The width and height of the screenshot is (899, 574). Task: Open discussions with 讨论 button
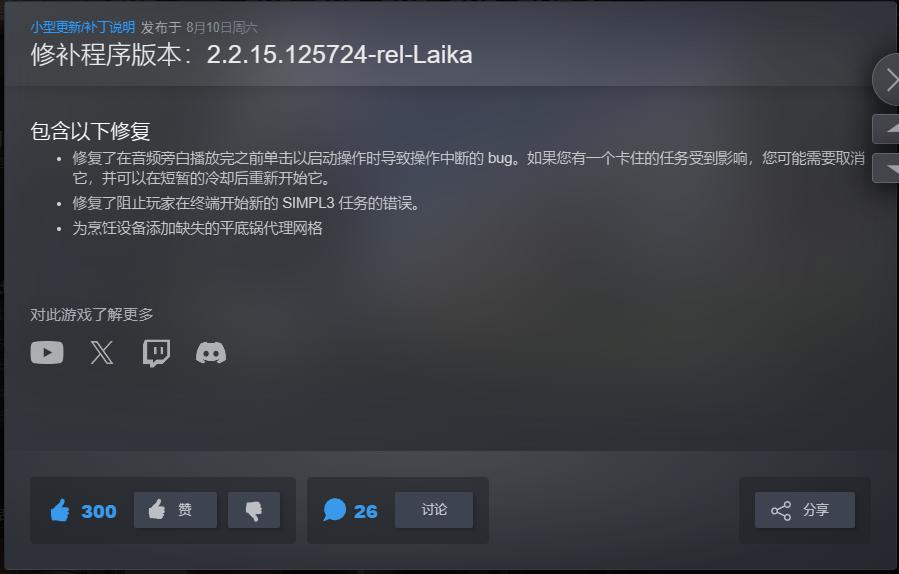tap(434, 510)
